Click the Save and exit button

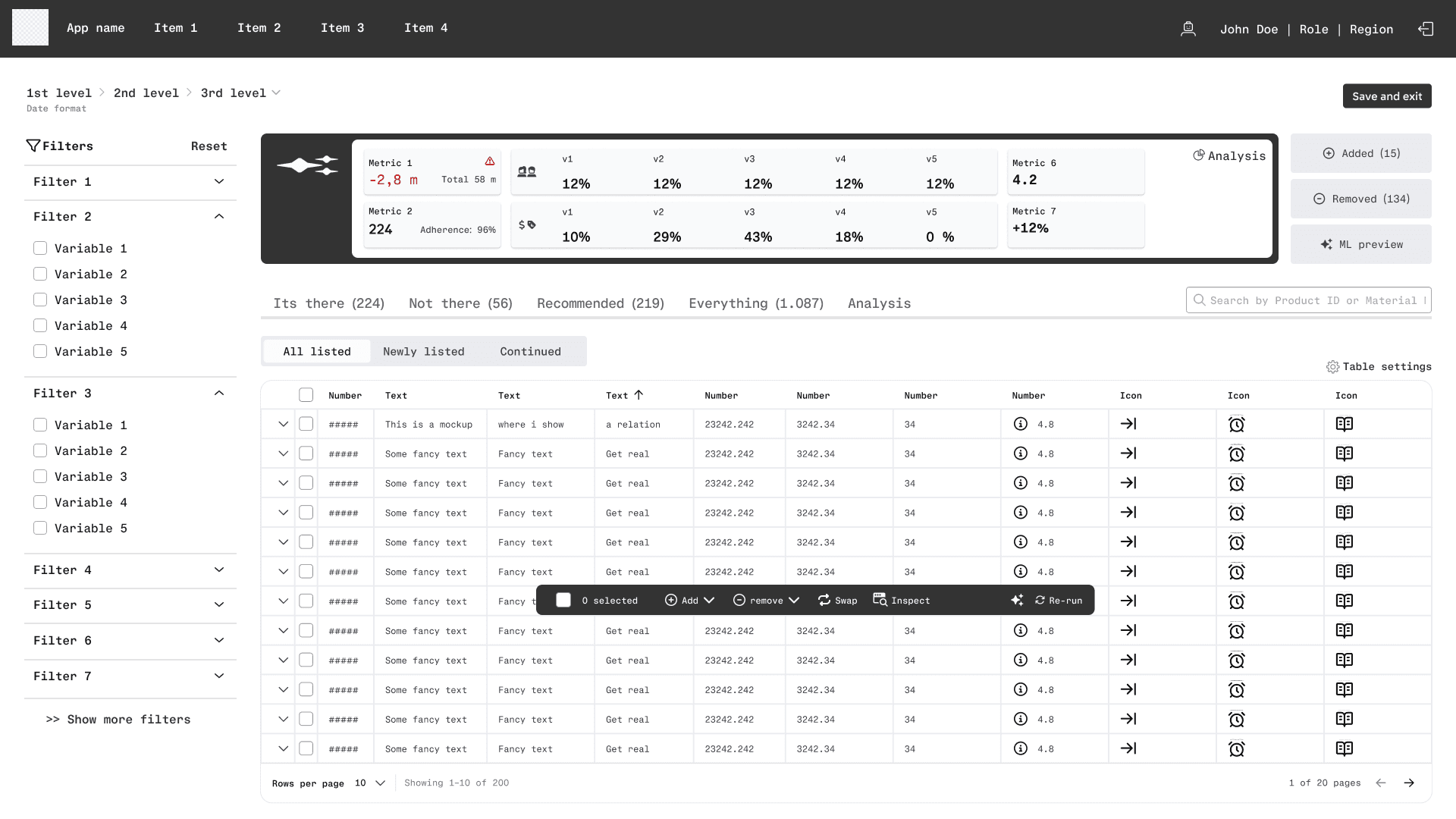[x=1386, y=96]
